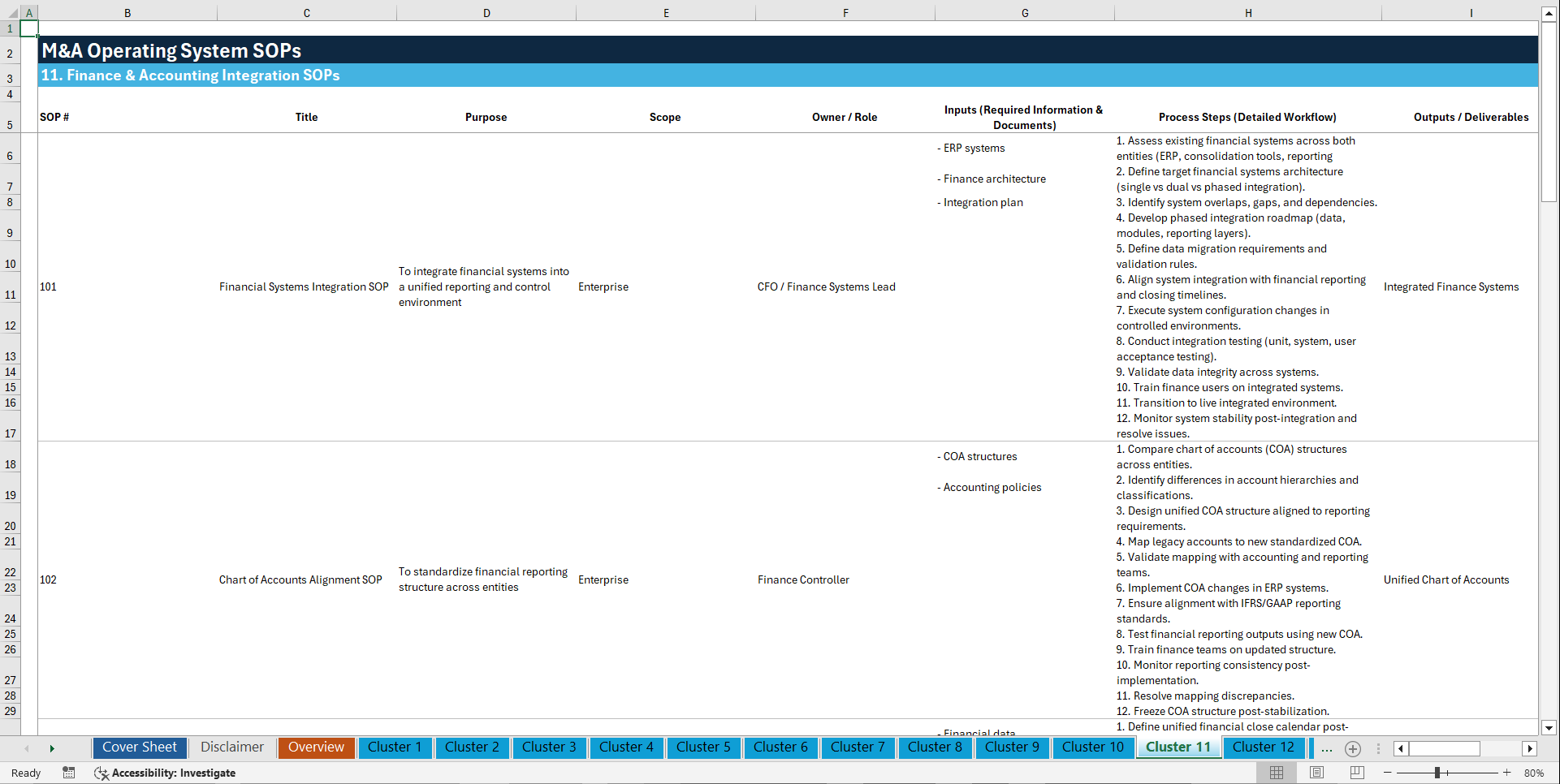
Task: Click '11. Finance & Accounting Integration SOPs' heading
Action: 190,75
